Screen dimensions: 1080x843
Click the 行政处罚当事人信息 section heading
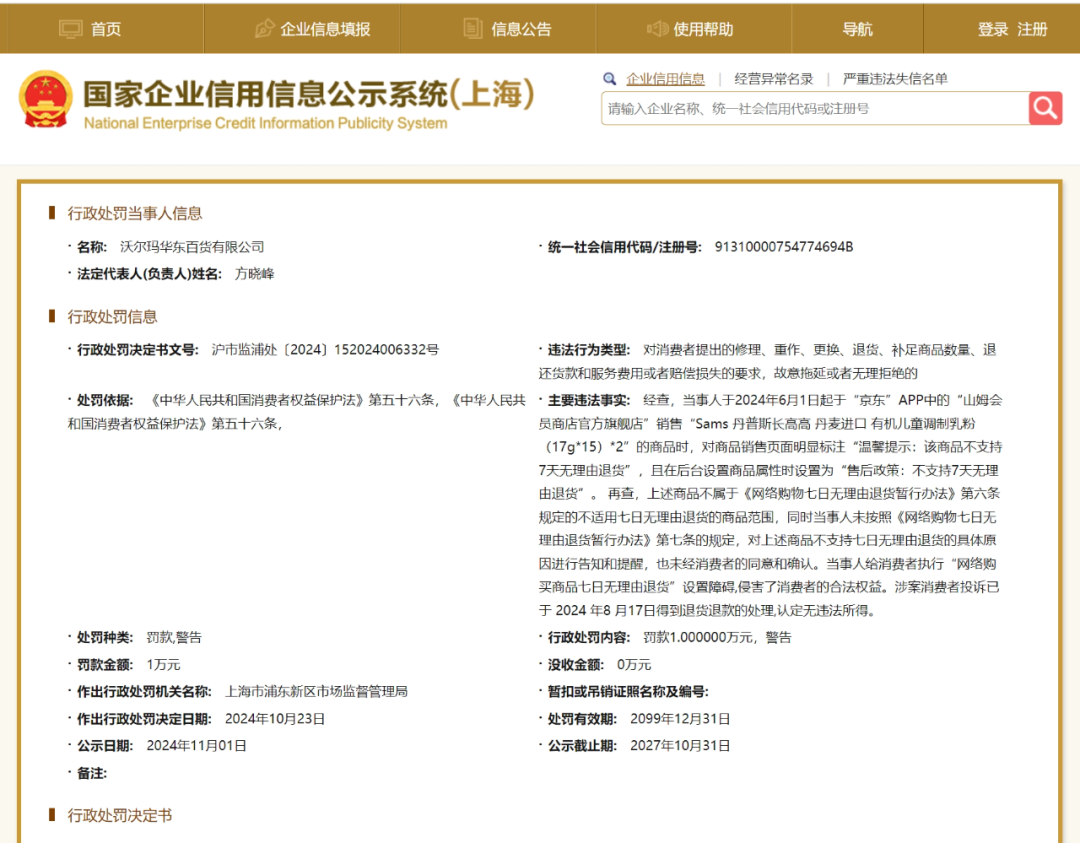135,213
